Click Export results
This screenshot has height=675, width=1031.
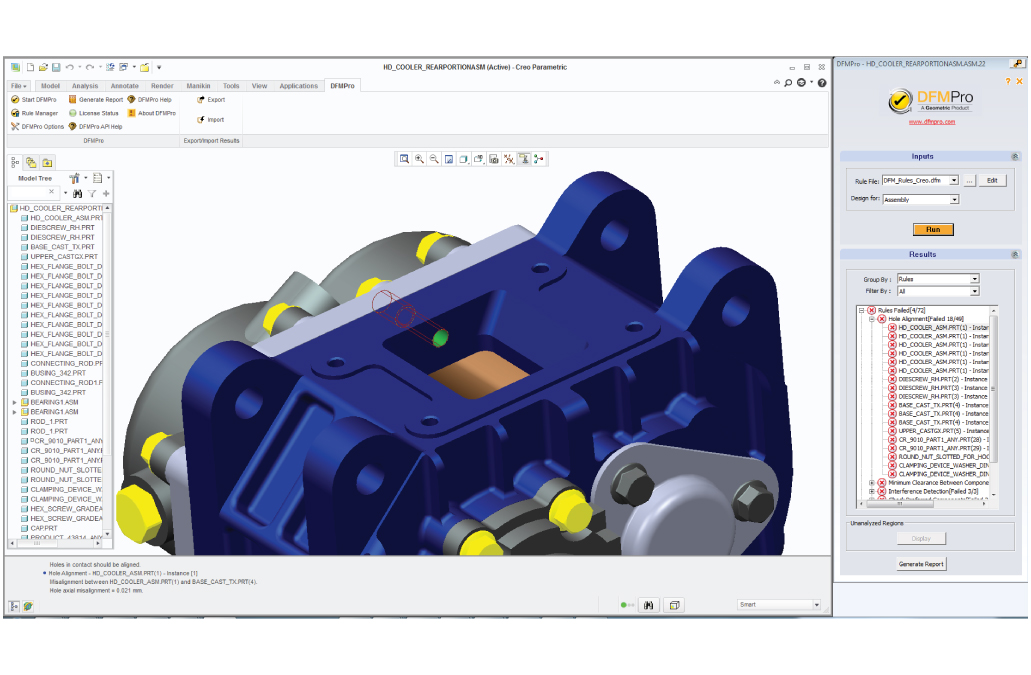tap(211, 100)
